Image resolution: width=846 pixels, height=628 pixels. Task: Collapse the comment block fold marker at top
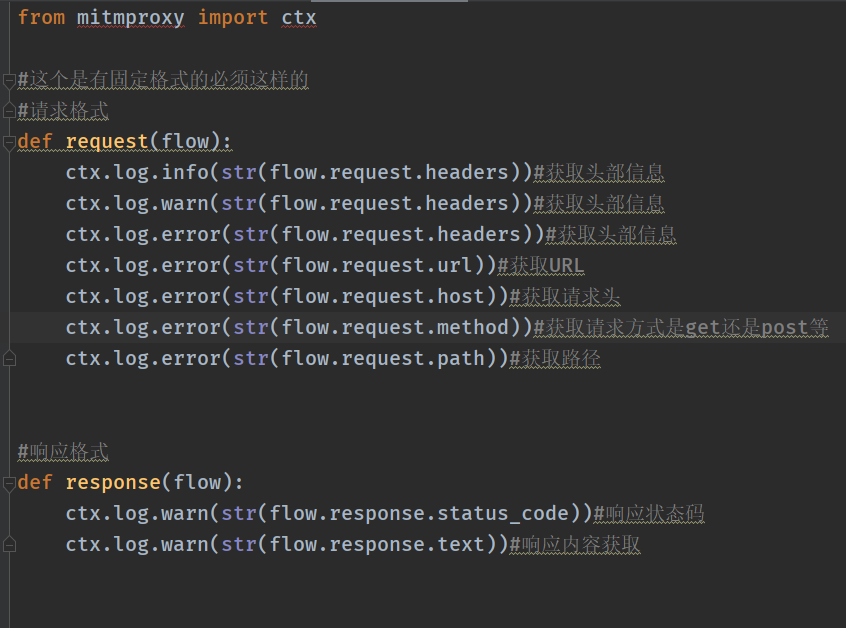9,80
